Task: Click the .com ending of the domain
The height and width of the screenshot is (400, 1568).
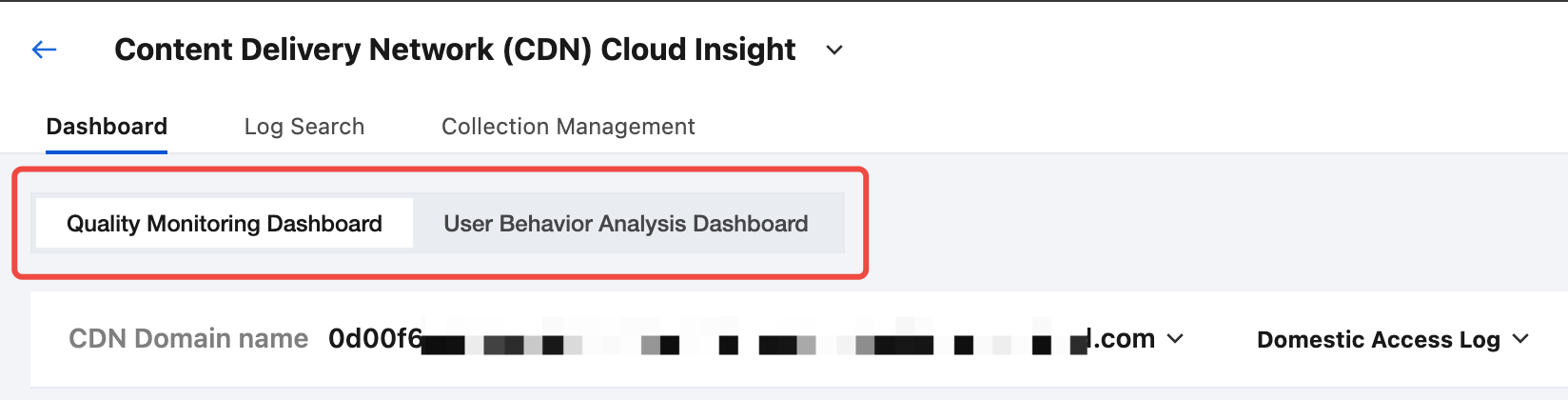Action: (x=1123, y=339)
